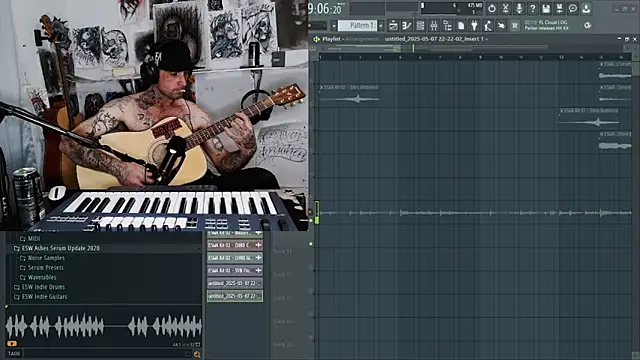Open the project info speech bubble icon
The height and width of the screenshot is (360, 640).
coord(573,8)
